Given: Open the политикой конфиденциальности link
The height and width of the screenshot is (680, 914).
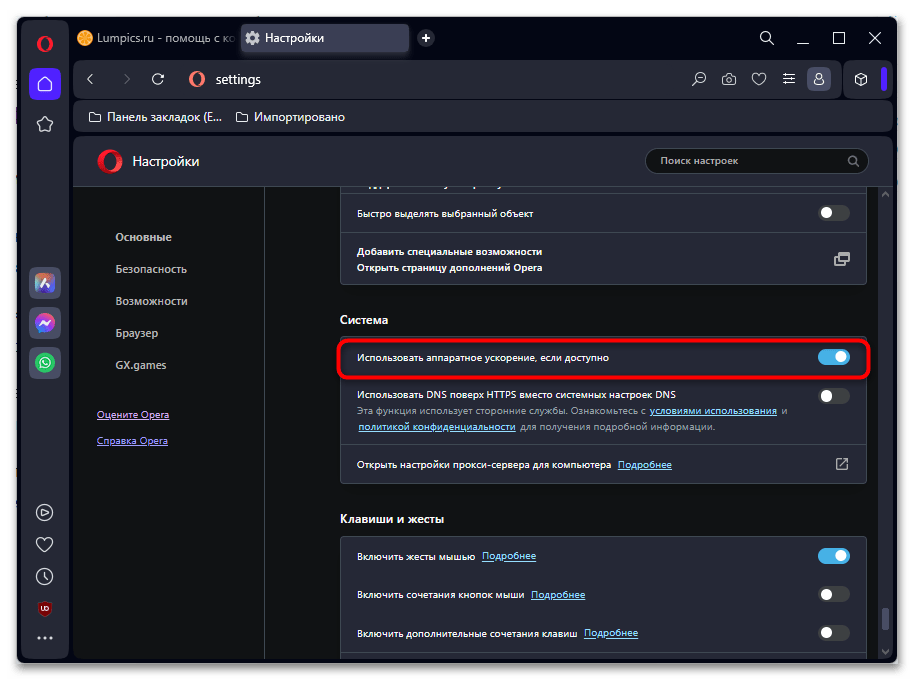Looking at the screenshot, I should point(437,427).
